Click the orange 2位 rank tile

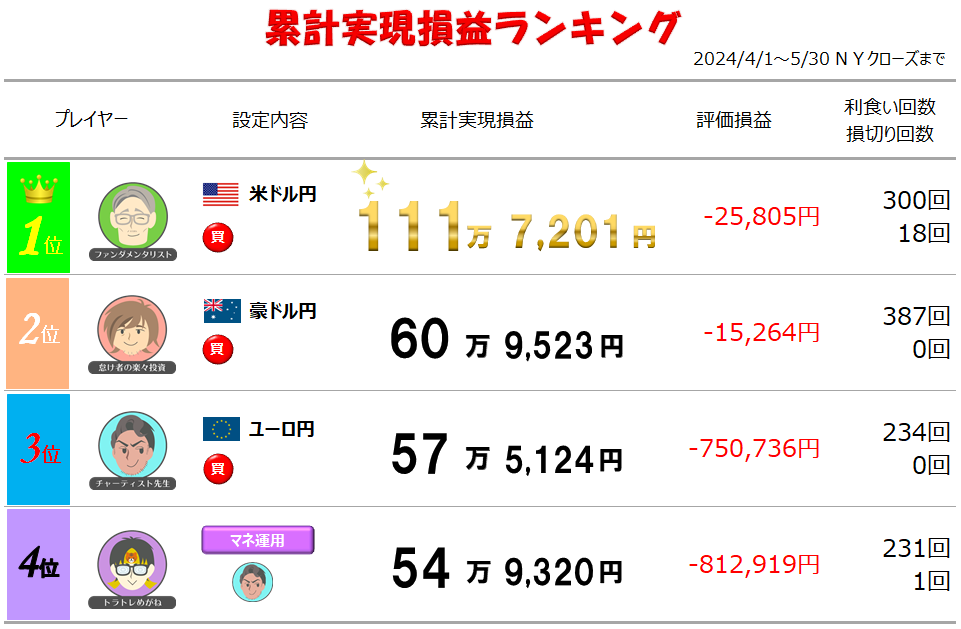pyautogui.click(x=38, y=333)
